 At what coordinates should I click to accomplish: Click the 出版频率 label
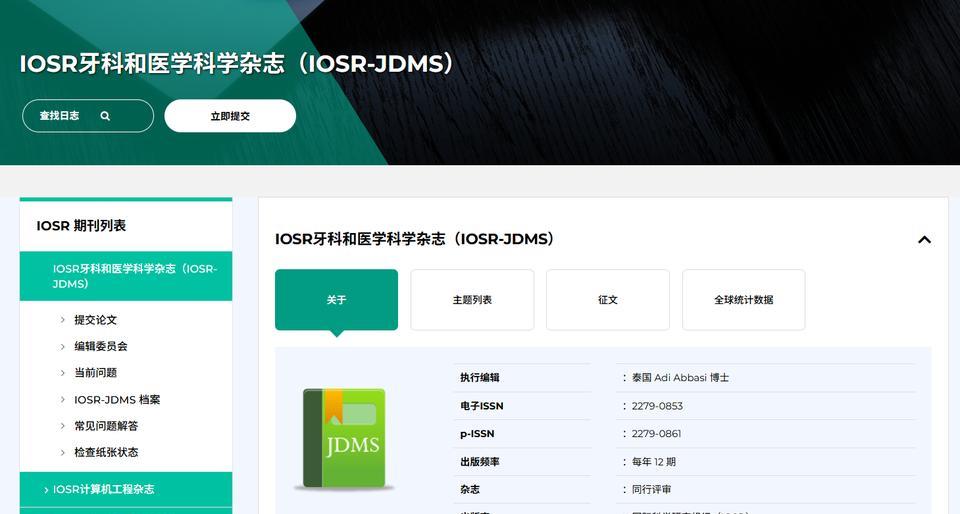point(480,462)
